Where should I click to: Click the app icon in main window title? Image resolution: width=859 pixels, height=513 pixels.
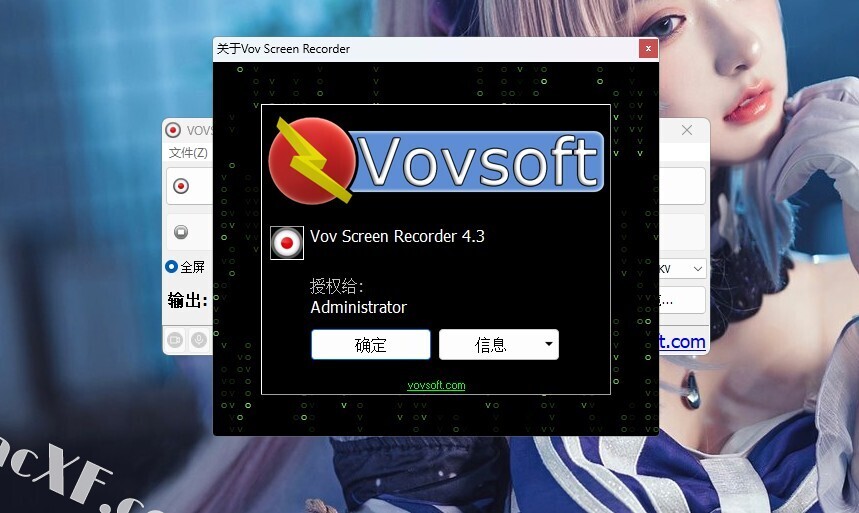(x=173, y=130)
